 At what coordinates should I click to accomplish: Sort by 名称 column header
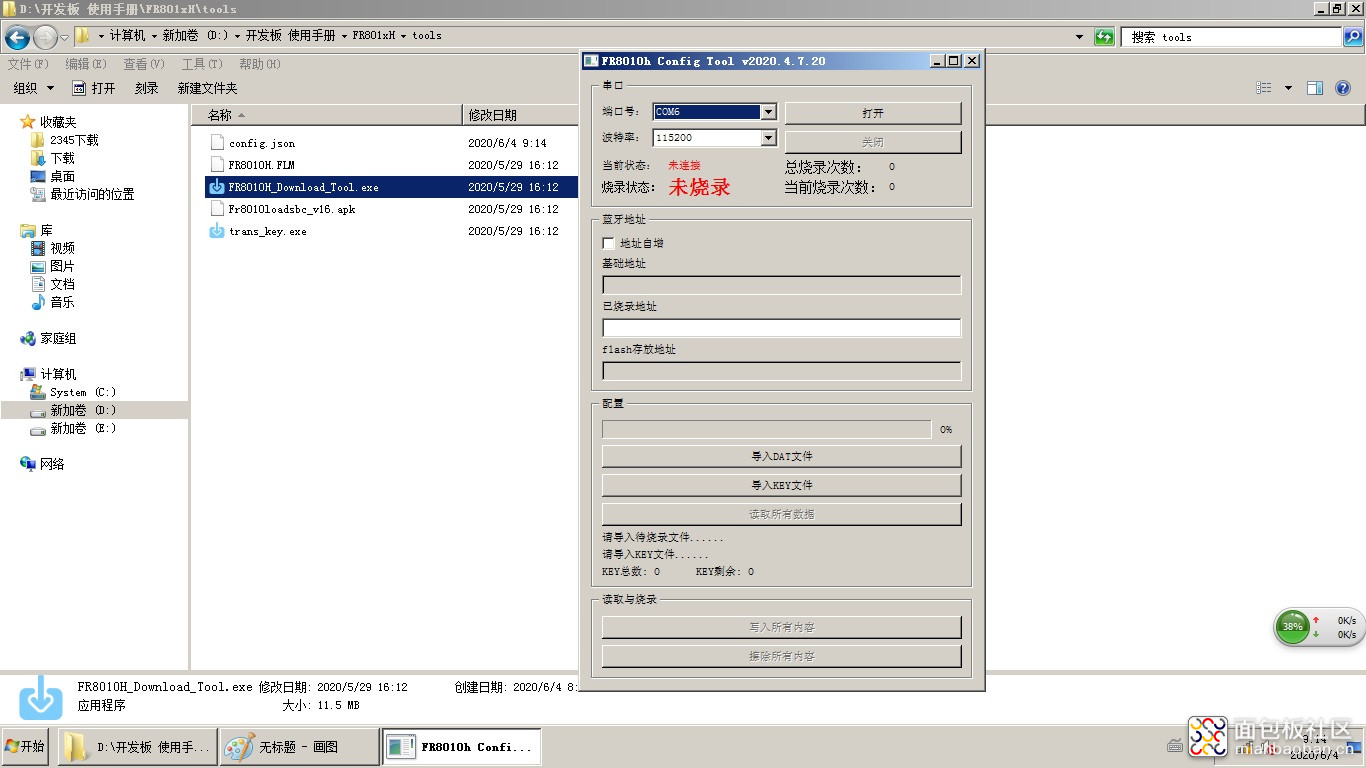(326, 115)
